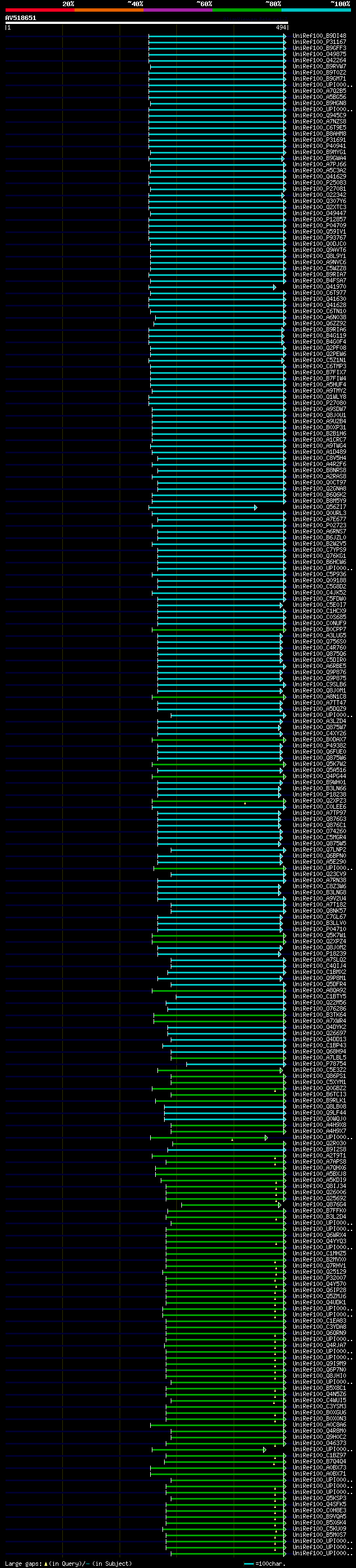Click the green alignment bar for UniRef100_B0CPP7
The image size is (356, 1568).
[x=219, y=630]
